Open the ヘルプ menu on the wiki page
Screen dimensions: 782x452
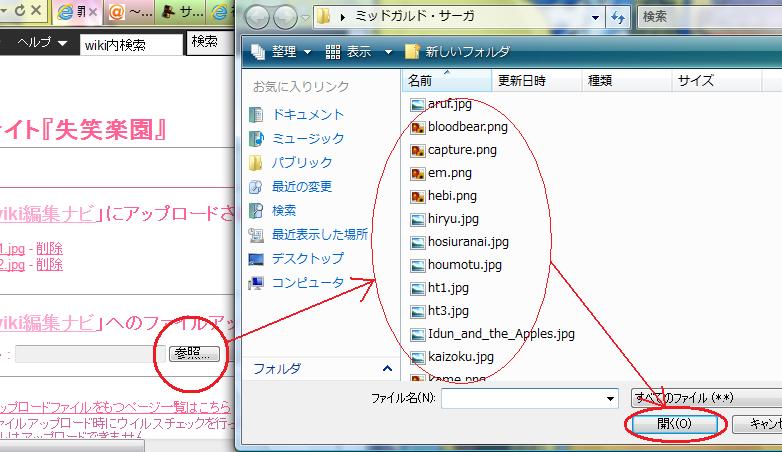(x=43, y=42)
